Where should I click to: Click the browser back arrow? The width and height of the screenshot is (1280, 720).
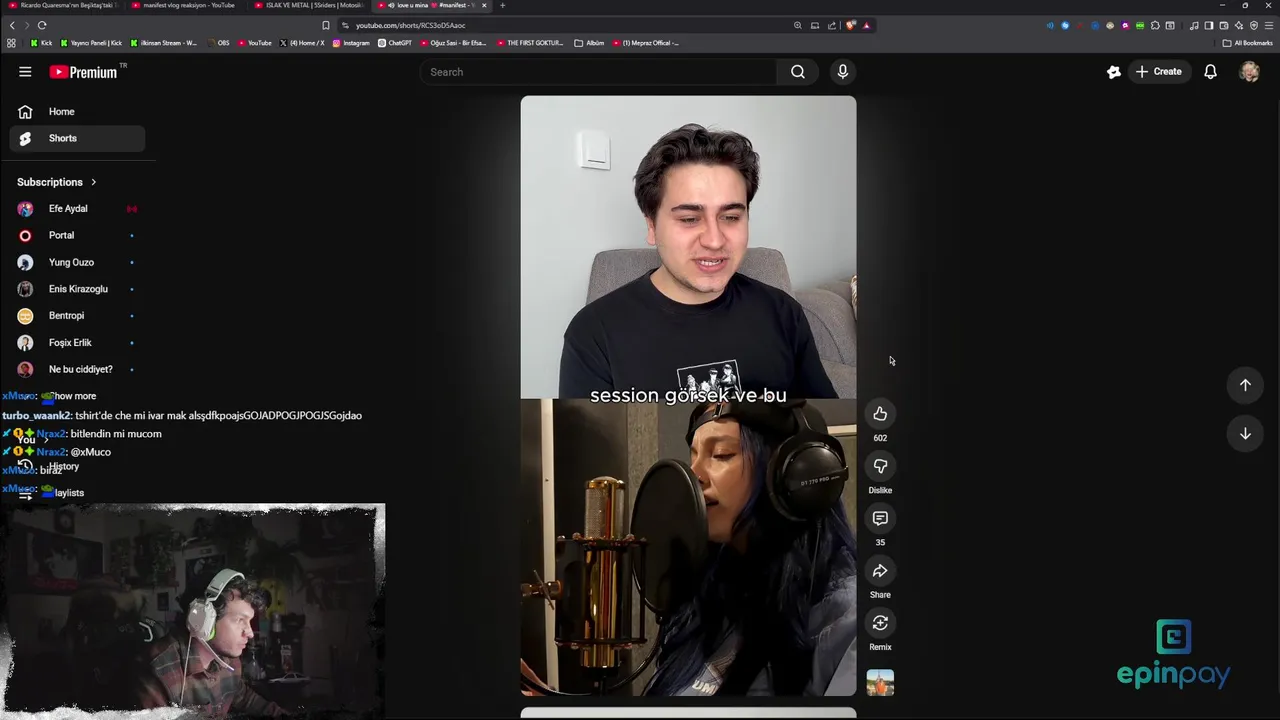(x=12, y=25)
